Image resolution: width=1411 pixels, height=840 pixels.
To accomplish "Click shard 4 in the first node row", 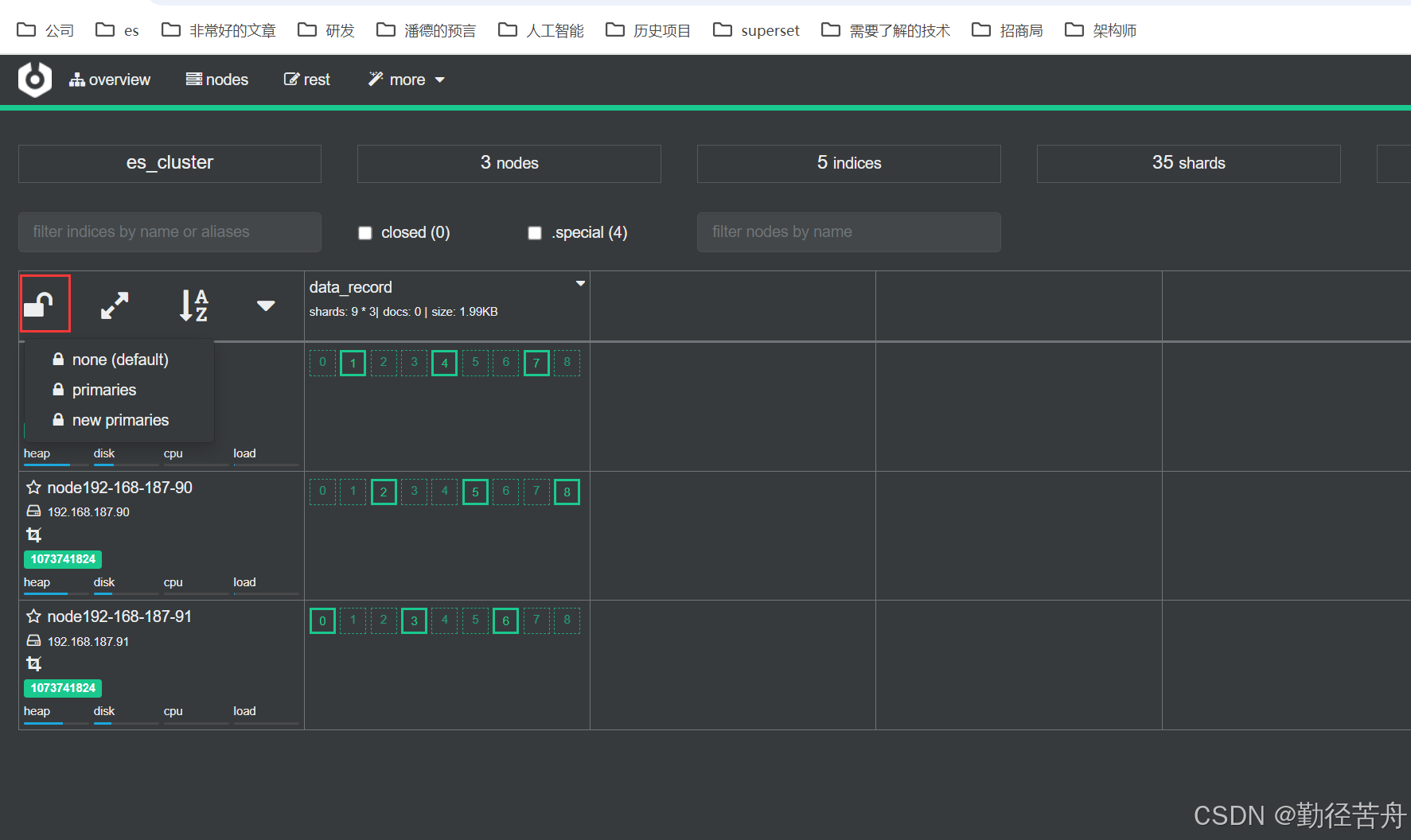I will pyautogui.click(x=445, y=364).
